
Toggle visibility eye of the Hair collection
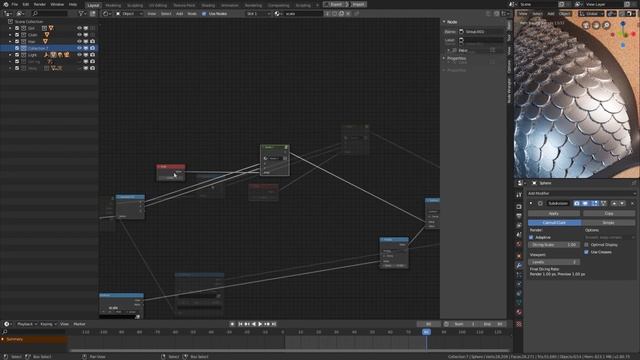coord(79,41)
